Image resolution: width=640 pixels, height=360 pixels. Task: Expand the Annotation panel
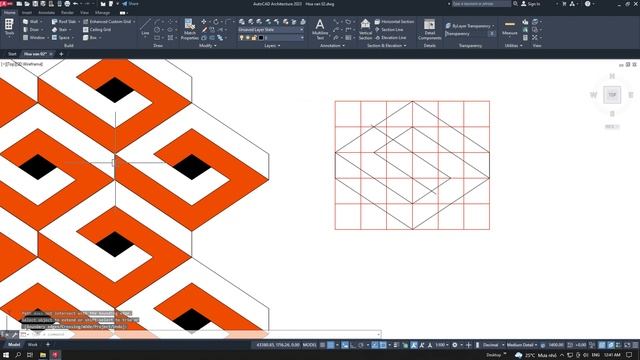(332, 46)
